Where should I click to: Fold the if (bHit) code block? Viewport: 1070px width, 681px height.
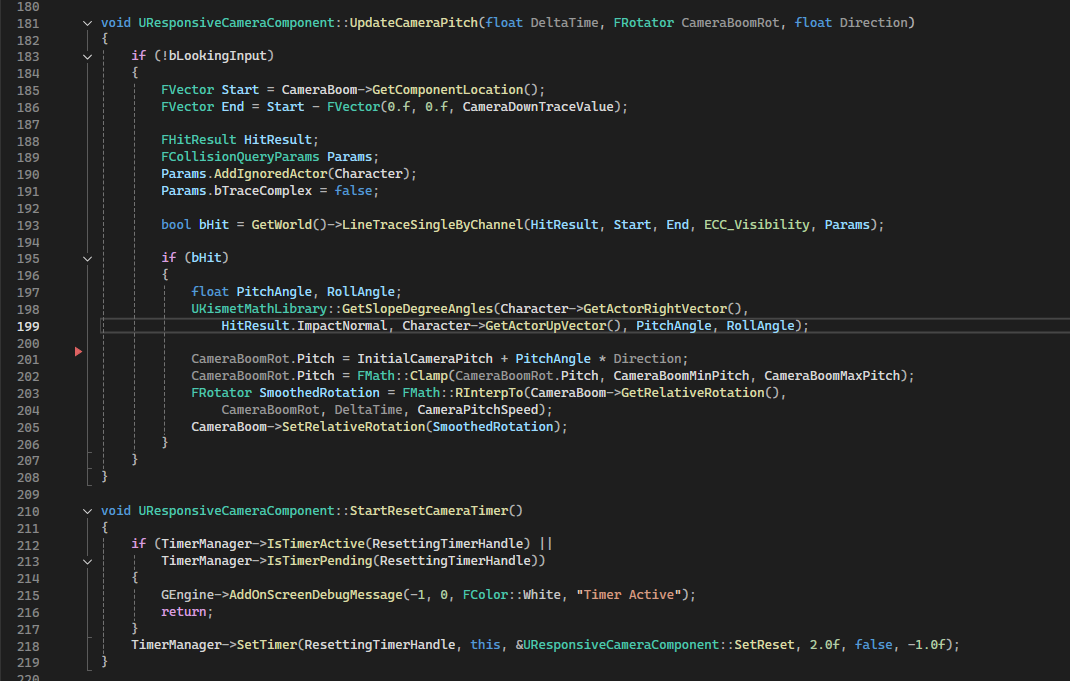click(x=88, y=258)
